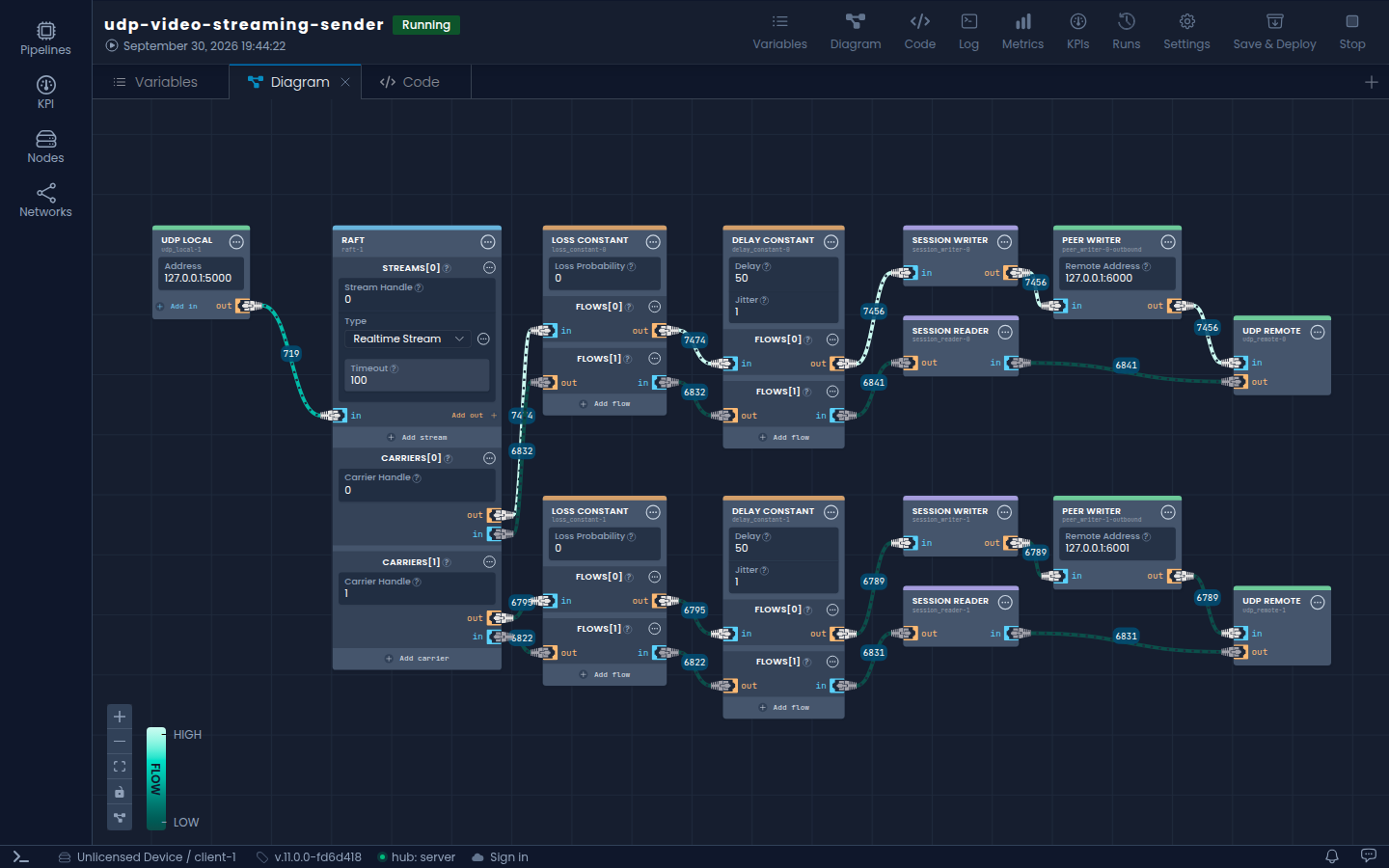
Task: Edit the Remote Address field 127.0.0.1:6001
Action: (x=1117, y=543)
